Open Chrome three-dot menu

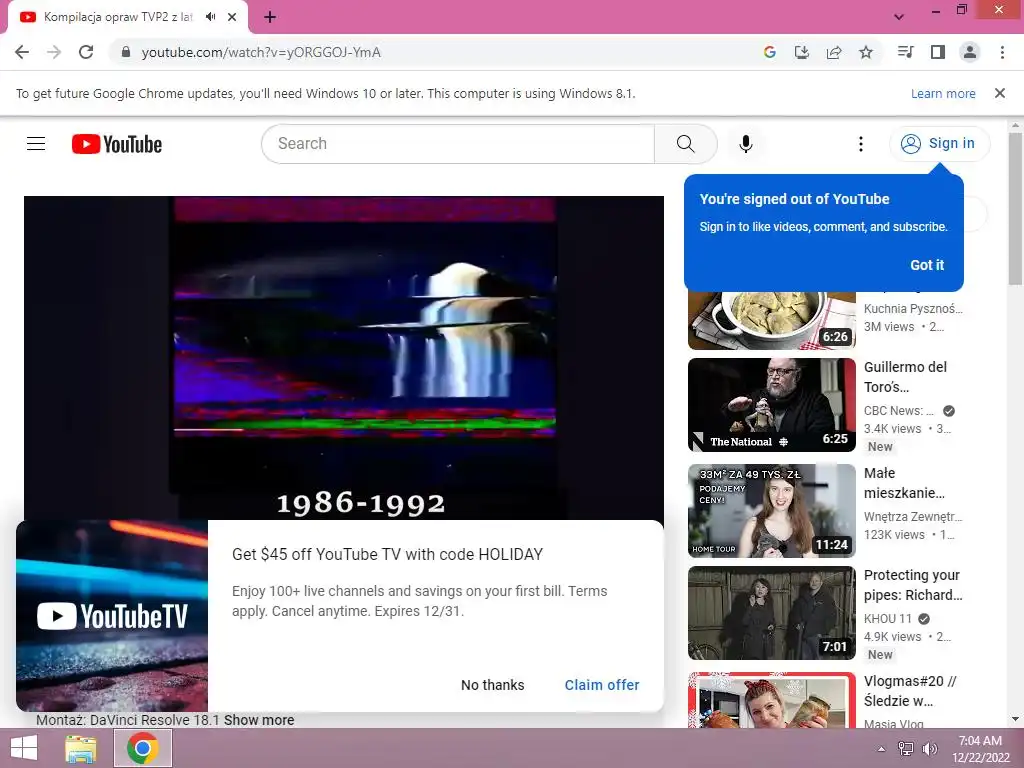tap(1002, 52)
